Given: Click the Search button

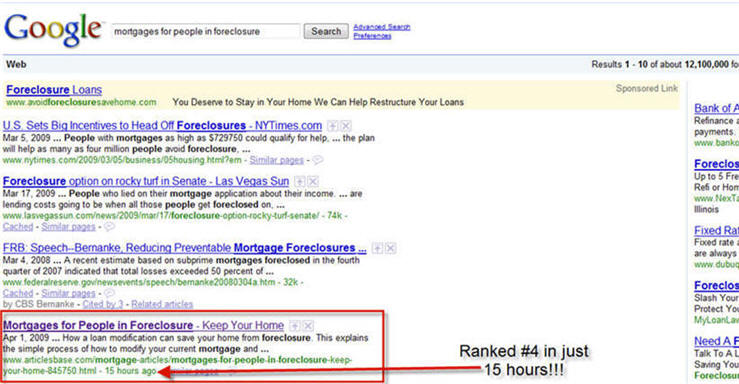Looking at the screenshot, I should [x=326, y=32].
